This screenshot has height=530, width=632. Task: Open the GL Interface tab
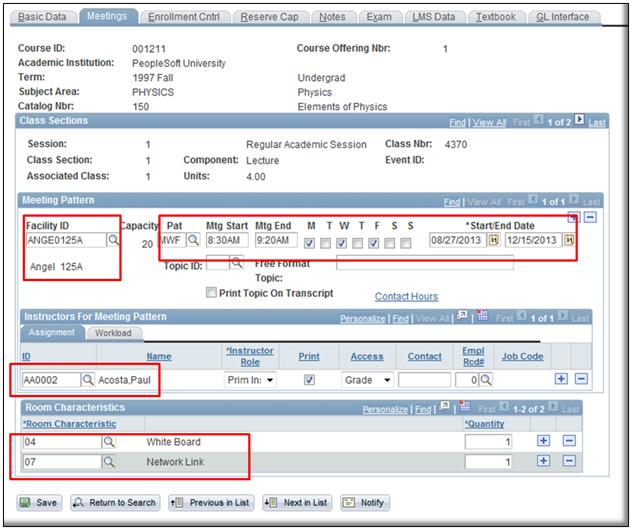tap(563, 17)
